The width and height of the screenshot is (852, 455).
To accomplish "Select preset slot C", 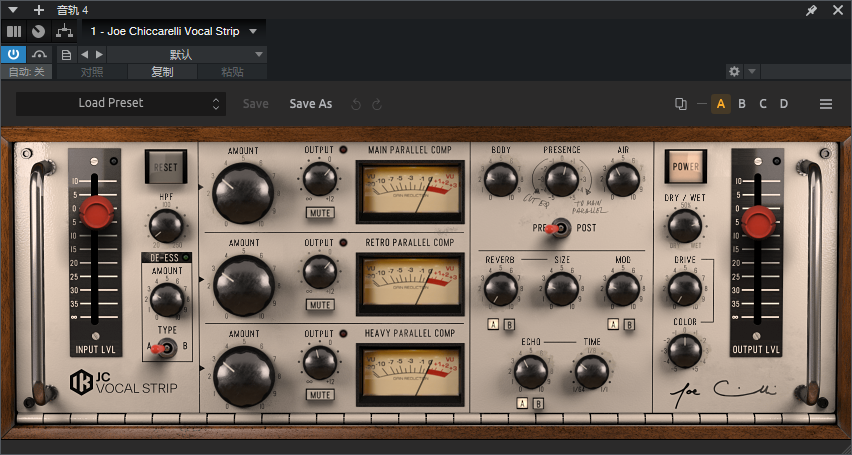I will pos(763,104).
